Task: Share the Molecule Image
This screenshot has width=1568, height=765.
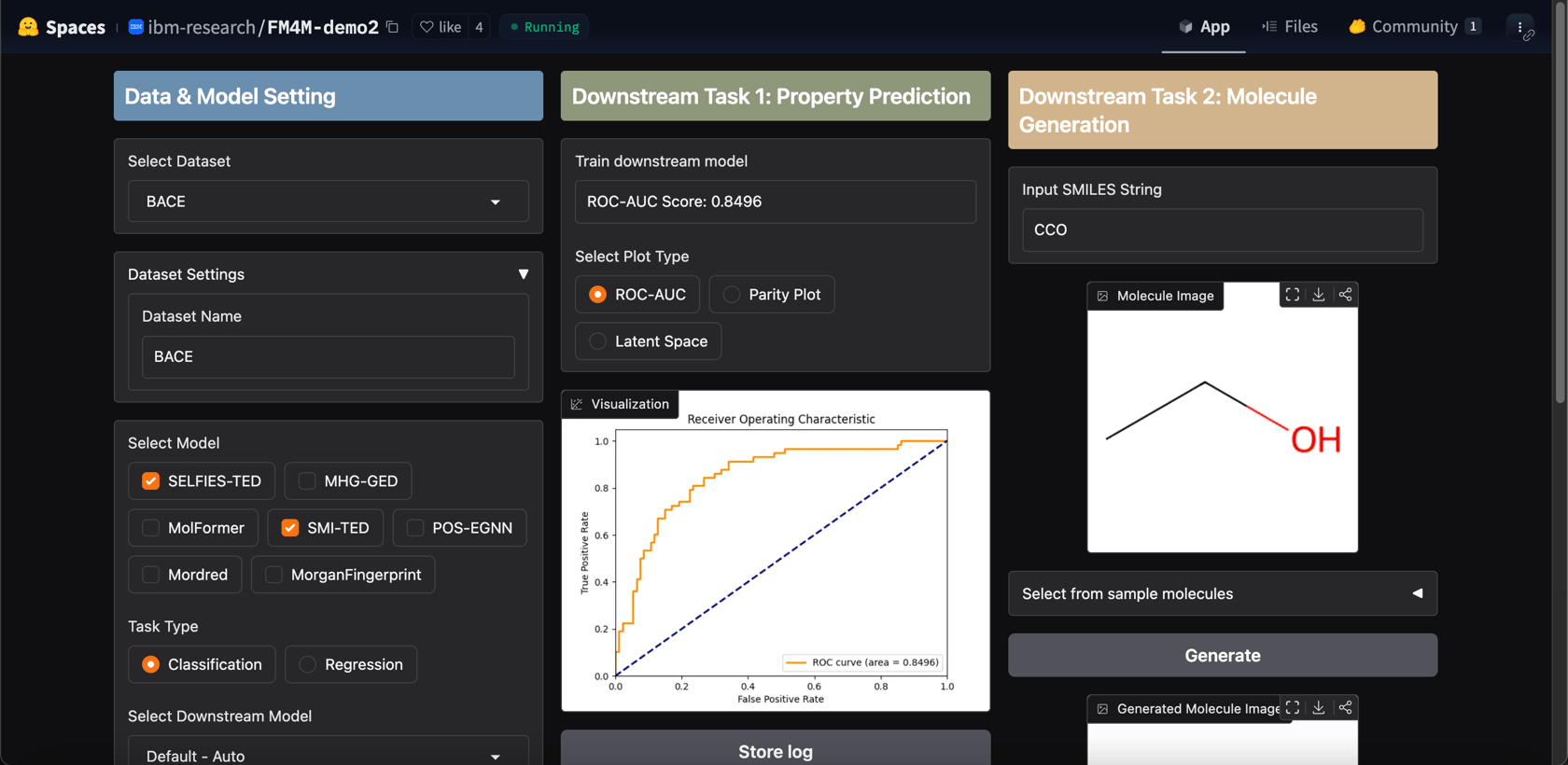Action: tap(1345, 295)
